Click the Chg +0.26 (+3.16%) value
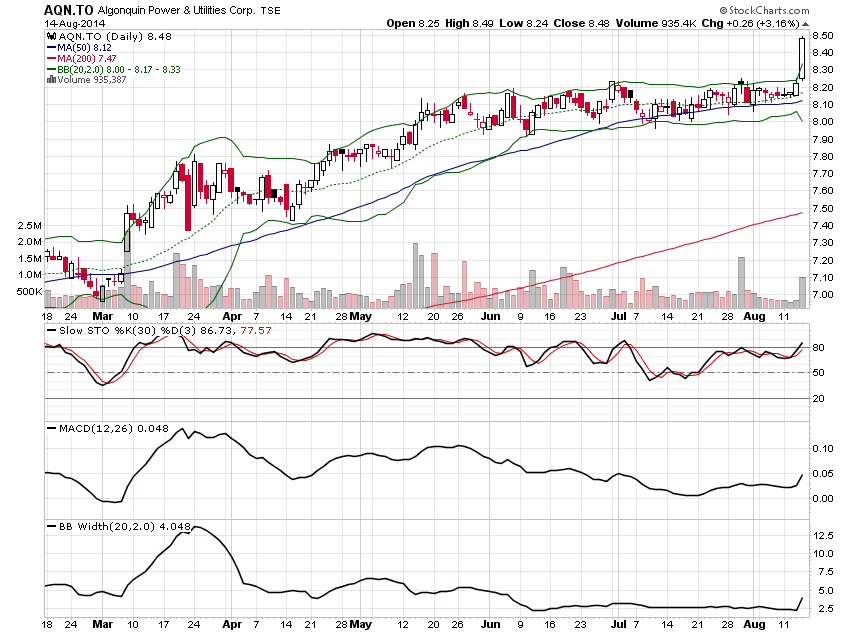Screen dimensions: 850x633 tap(750, 23)
